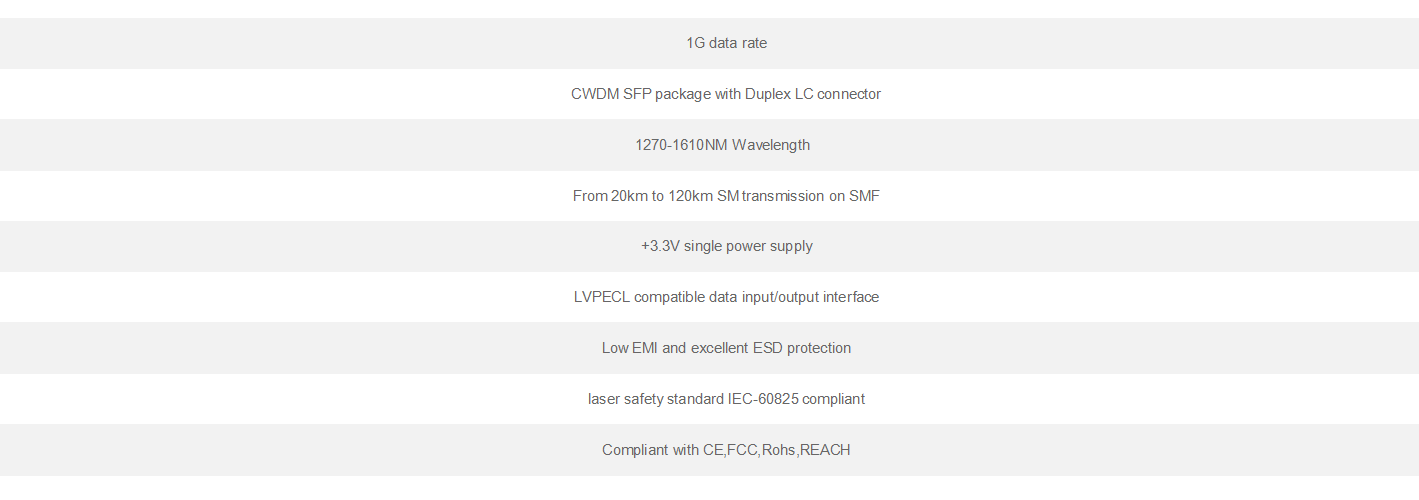Click the 'Wavelength' word
This screenshot has height=500, width=1419.
771,145
